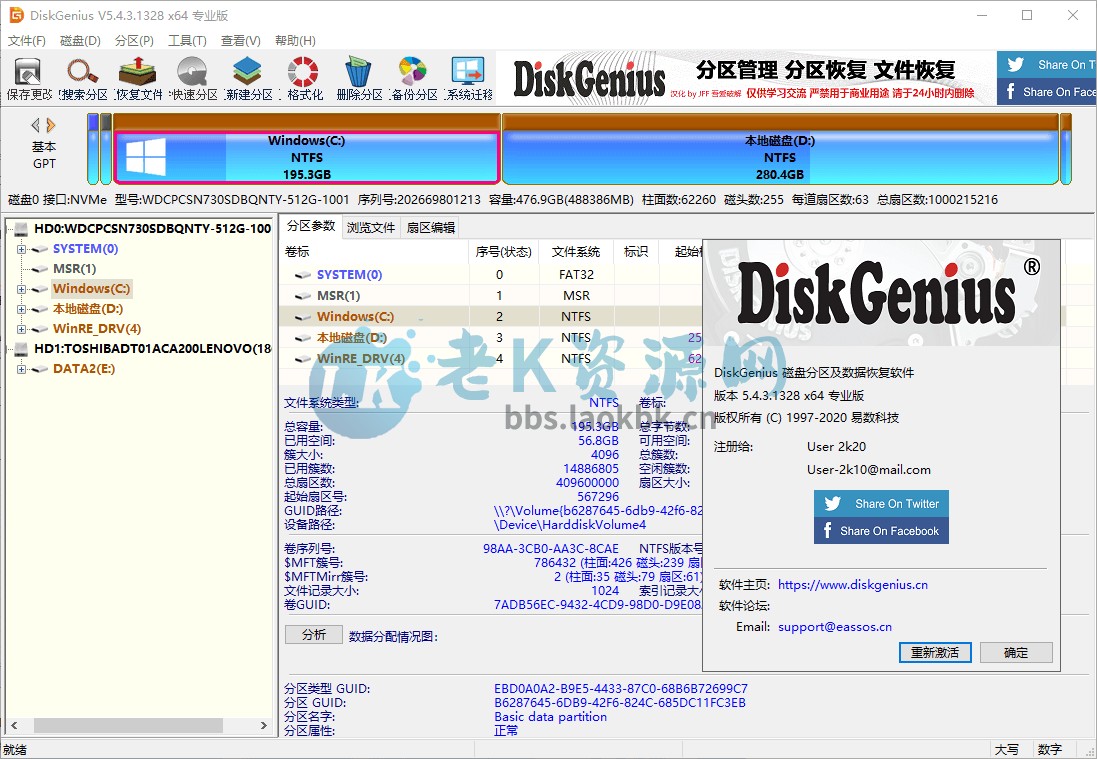Click the 序号(状态) column header
This screenshot has height=759, width=1097.
(x=503, y=252)
